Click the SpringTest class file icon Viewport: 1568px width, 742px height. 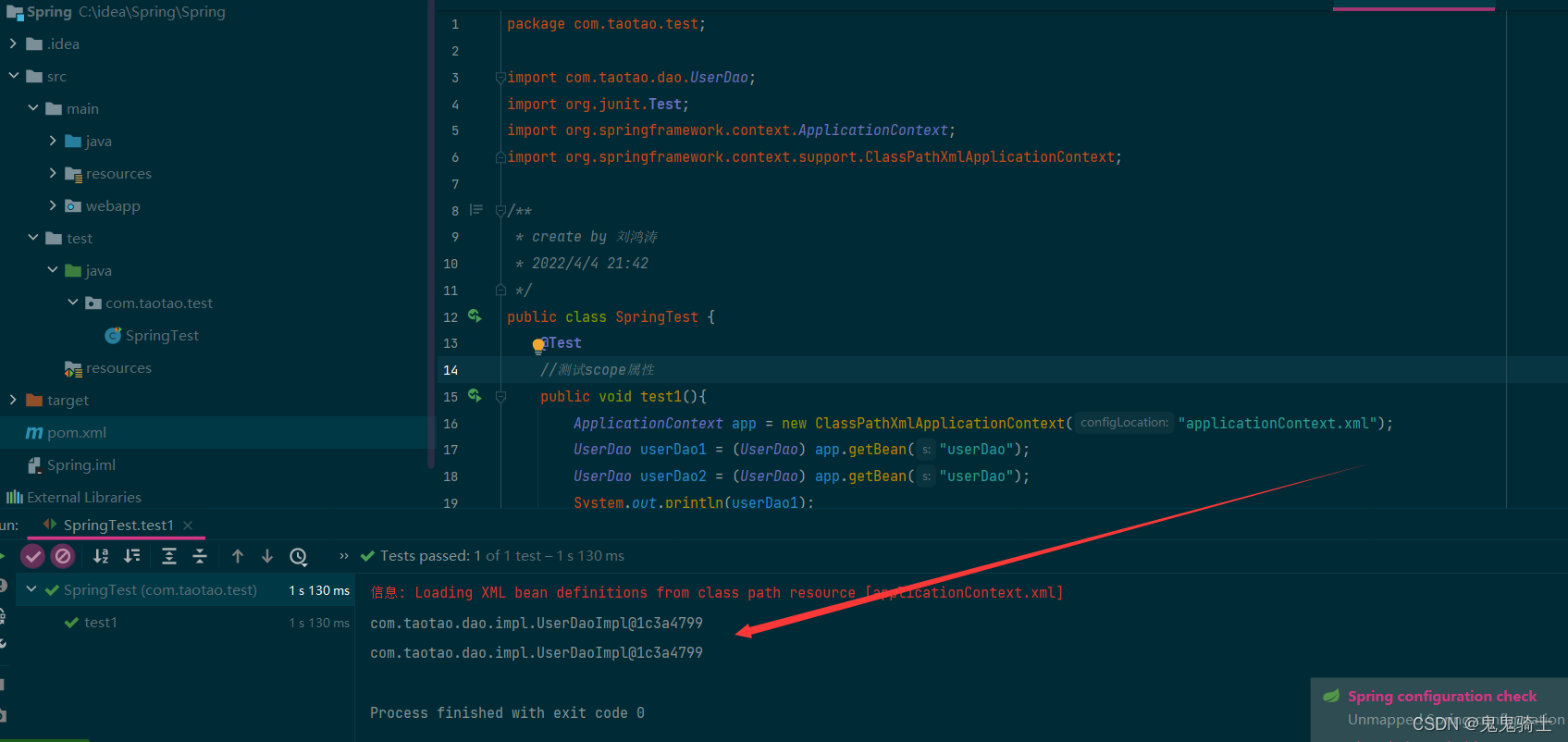click(113, 336)
